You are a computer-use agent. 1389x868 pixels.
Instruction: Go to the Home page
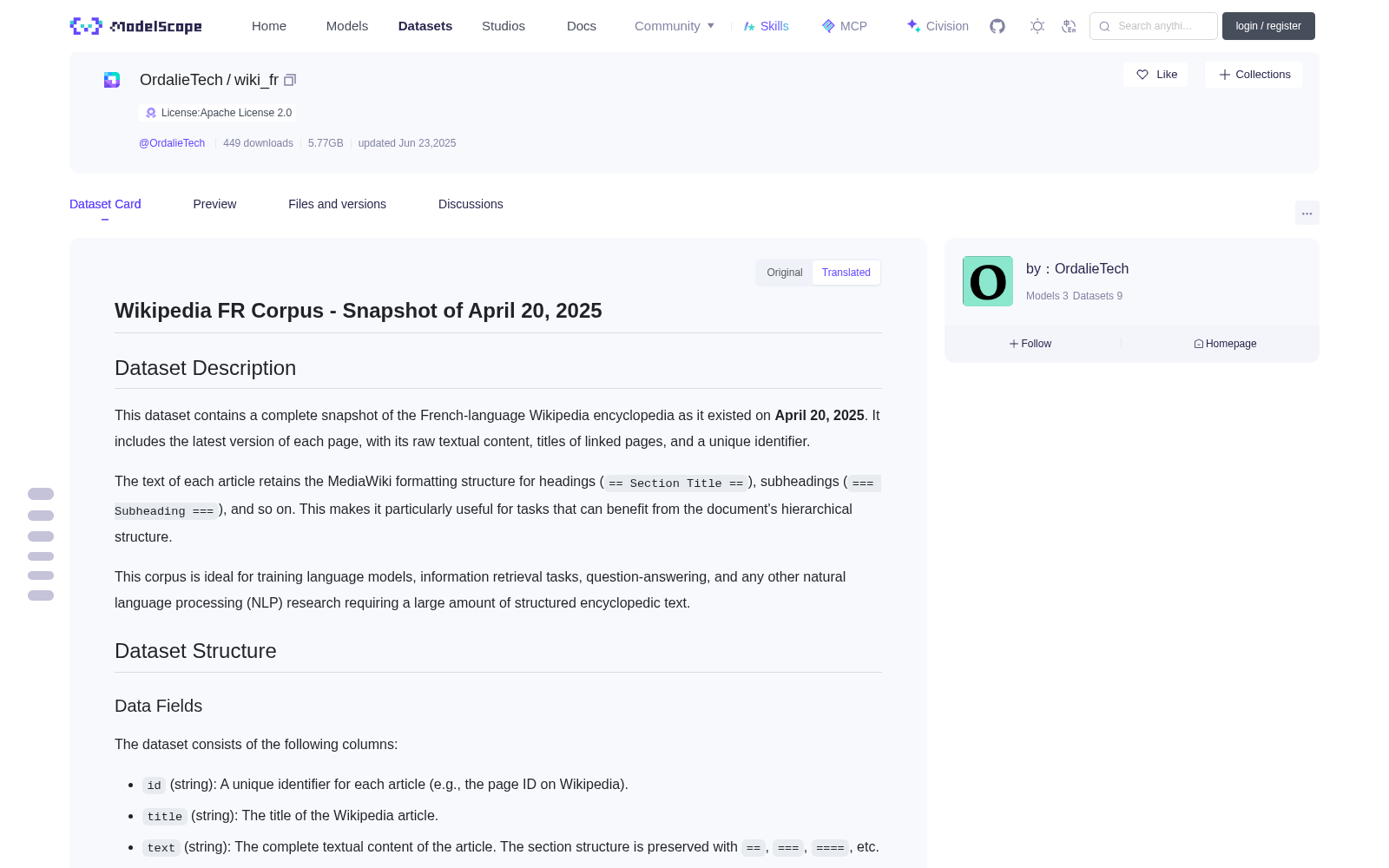point(269,26)
